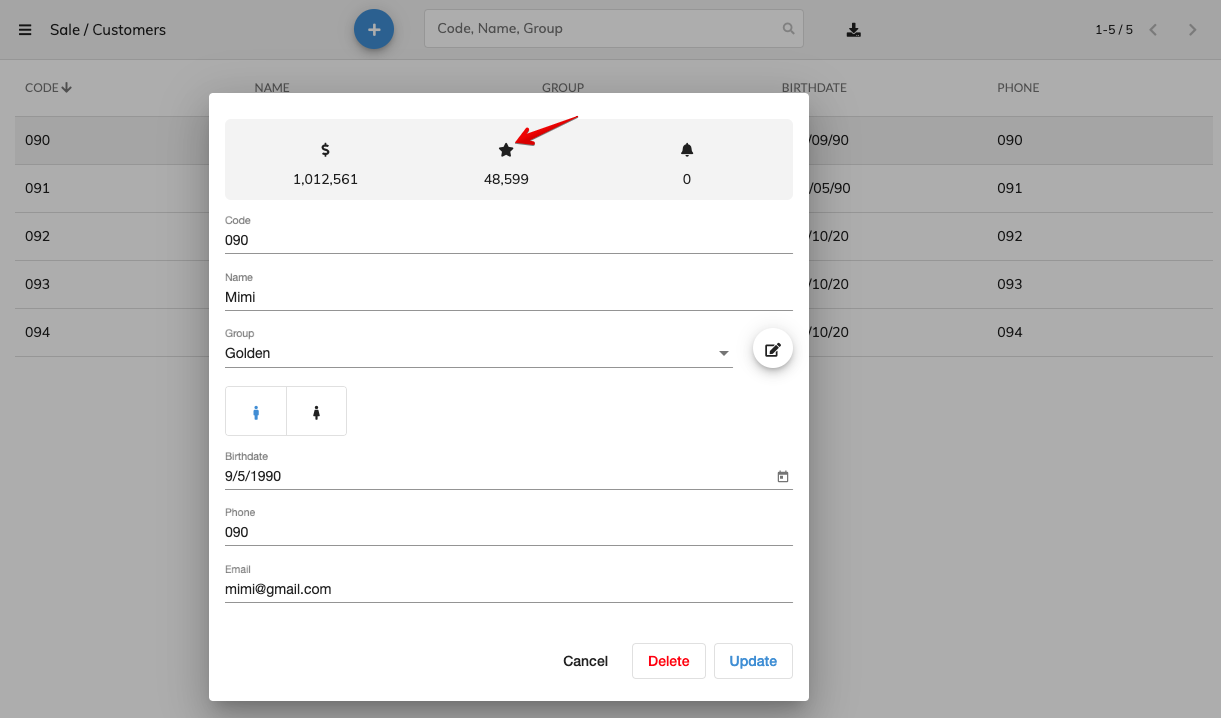Click the star points icon
This screenshot has height=718, width=1221.
(506, 150)
